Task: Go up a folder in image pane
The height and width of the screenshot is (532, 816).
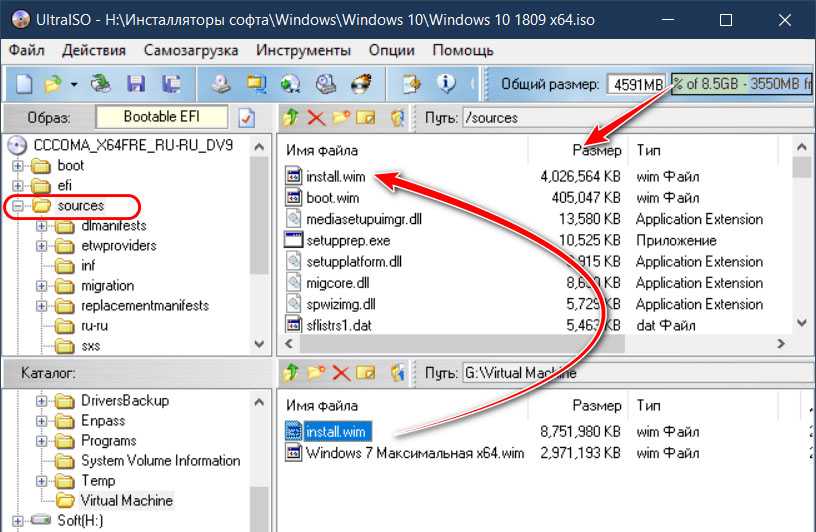Action: (290, 117)
